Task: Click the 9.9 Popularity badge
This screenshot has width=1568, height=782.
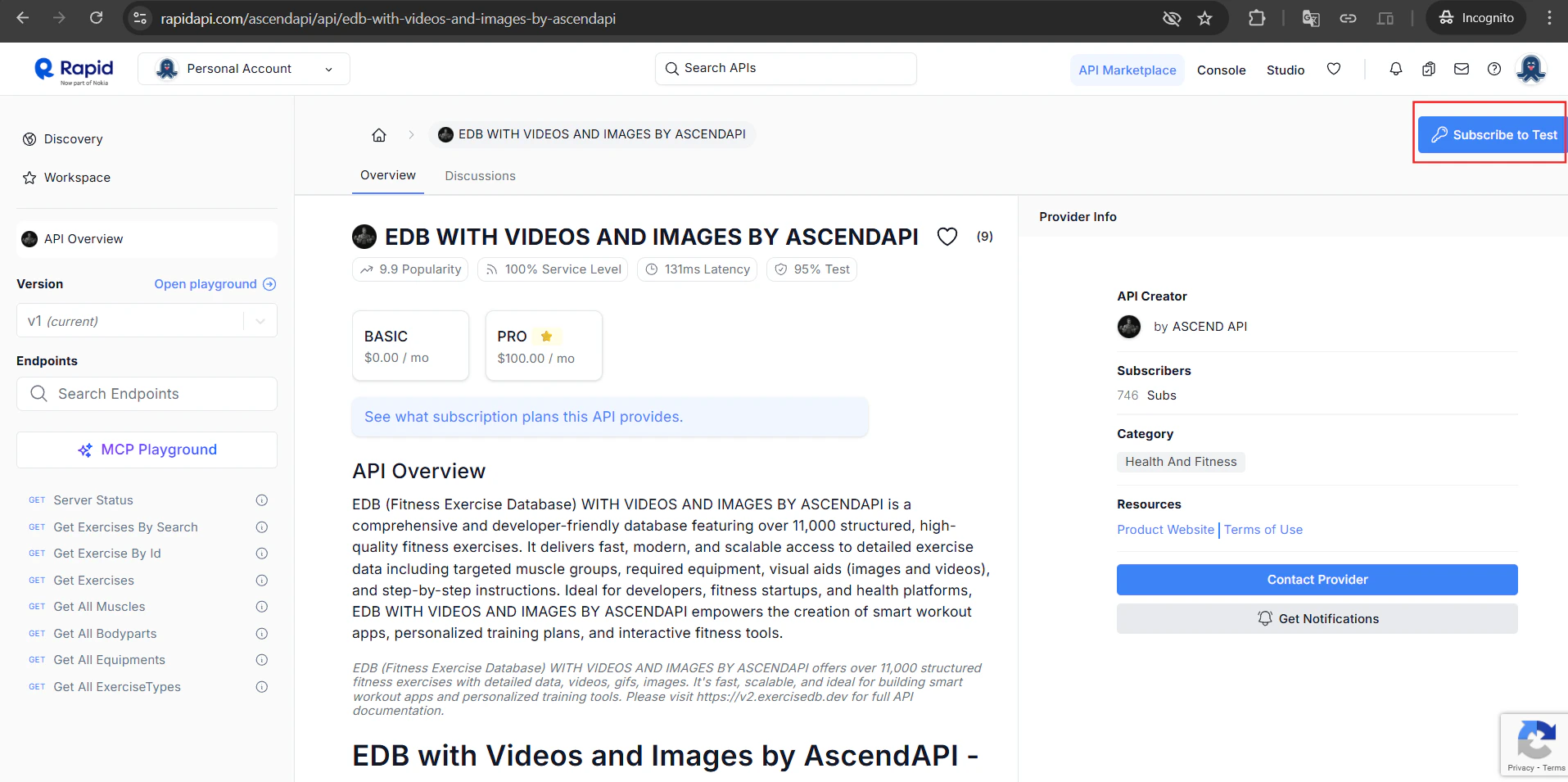Action: pyautogui.click(x=410, y=269)
